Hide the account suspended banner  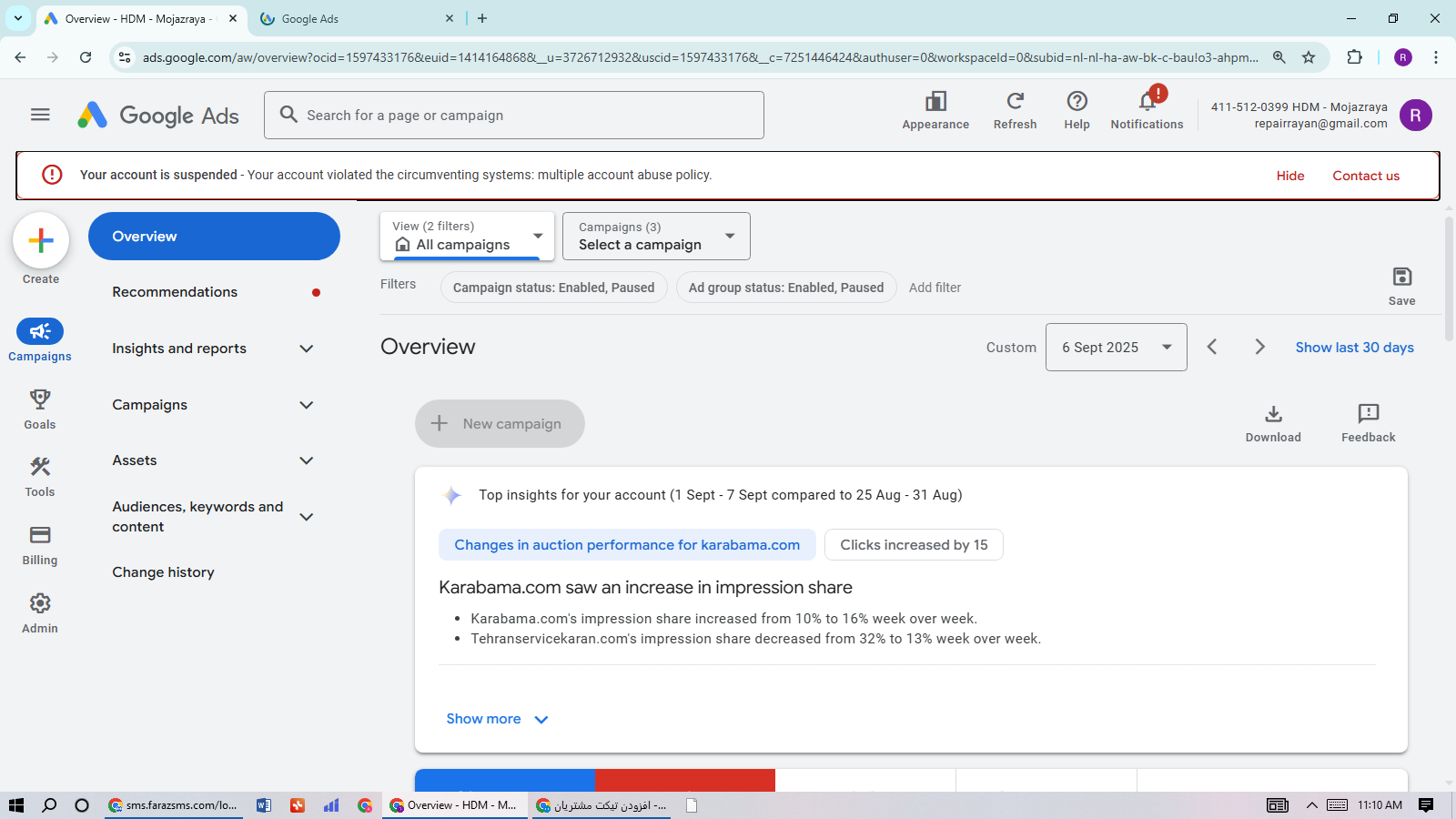[1290, 176]
